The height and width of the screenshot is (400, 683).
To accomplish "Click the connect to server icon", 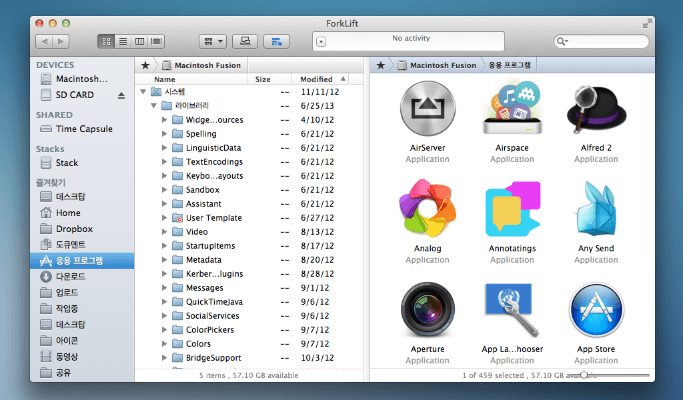I will [245, 41].
